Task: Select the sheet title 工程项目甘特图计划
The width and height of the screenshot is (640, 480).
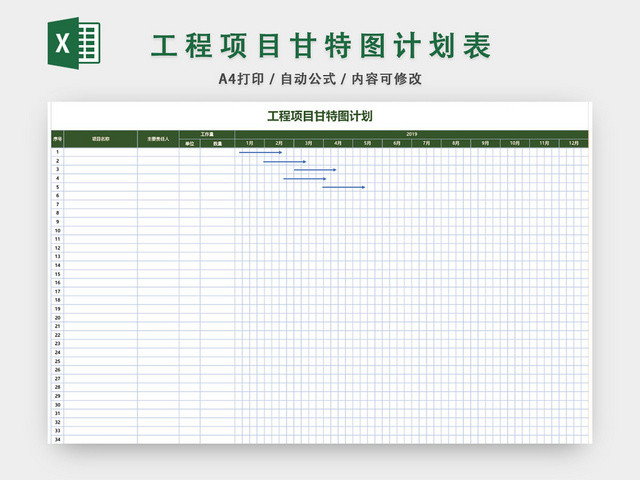Action: click(x=320, y=116)
